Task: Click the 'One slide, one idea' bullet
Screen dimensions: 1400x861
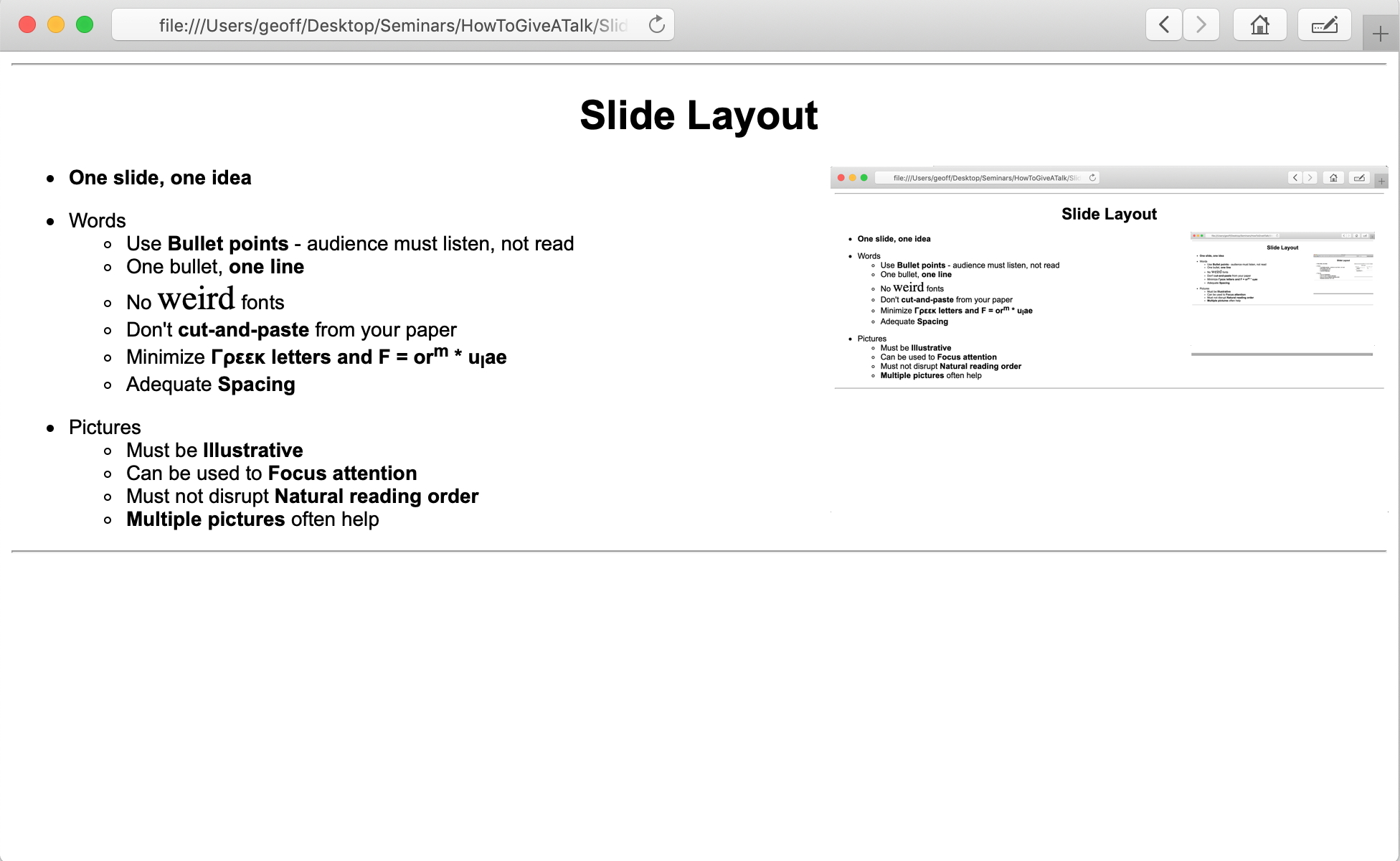Action: pyautogui.click(x=160, y=178)
